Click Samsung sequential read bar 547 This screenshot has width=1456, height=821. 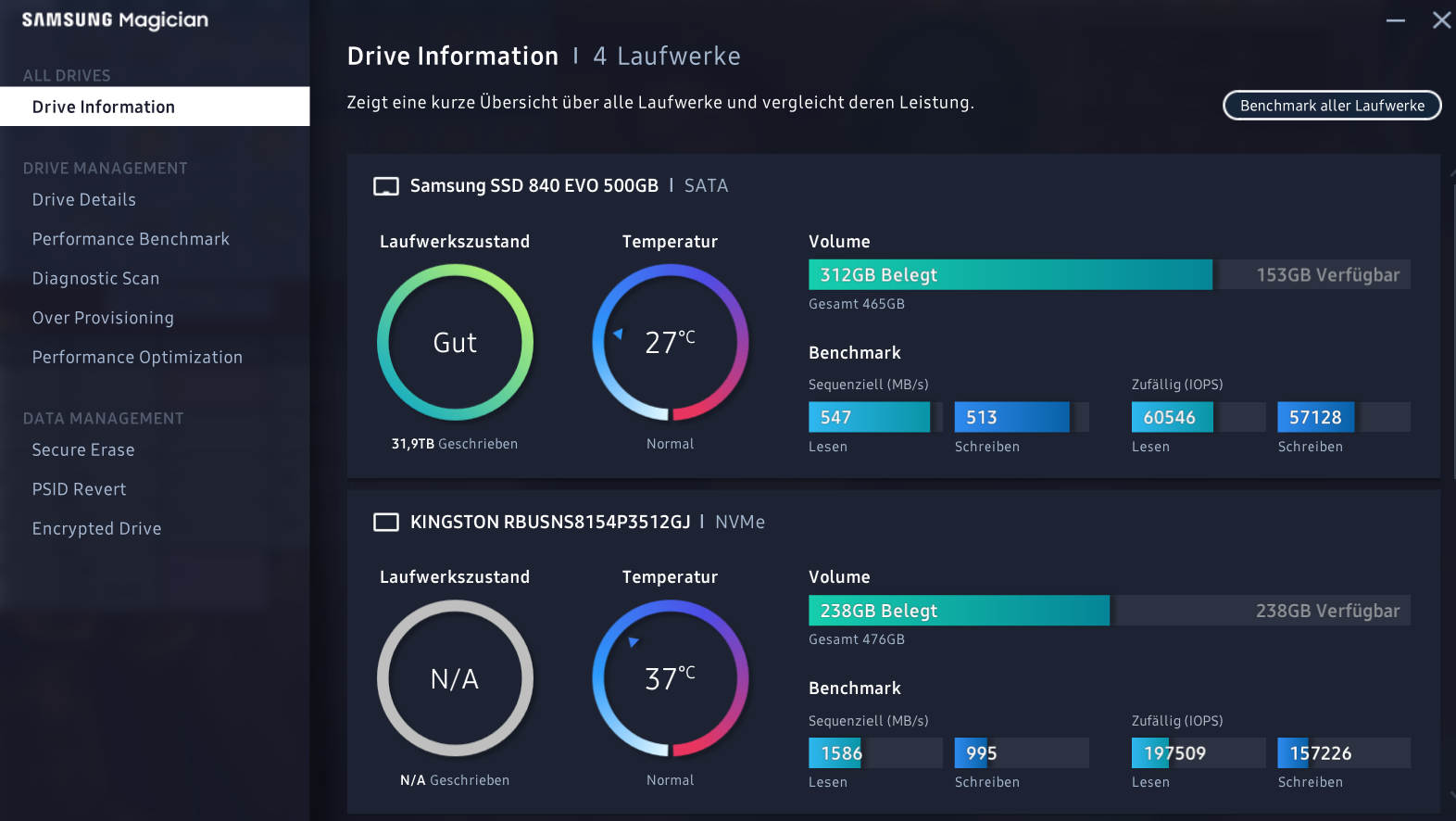click(875, 417)
